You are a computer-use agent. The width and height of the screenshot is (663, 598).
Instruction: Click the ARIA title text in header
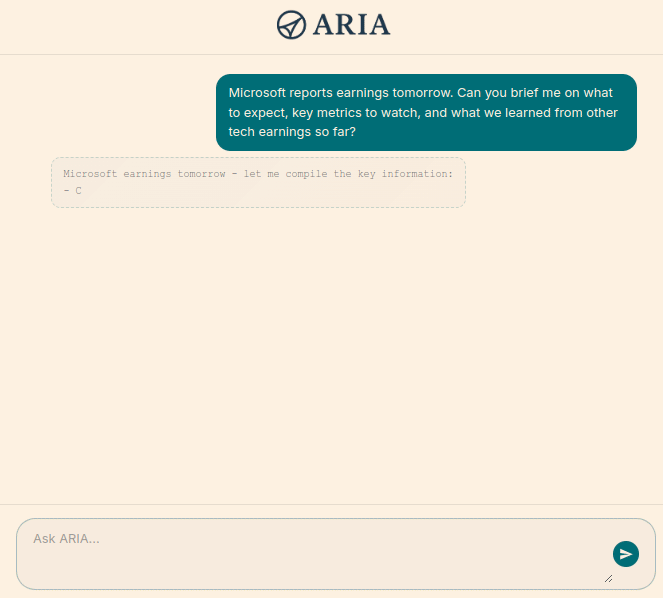351,25
